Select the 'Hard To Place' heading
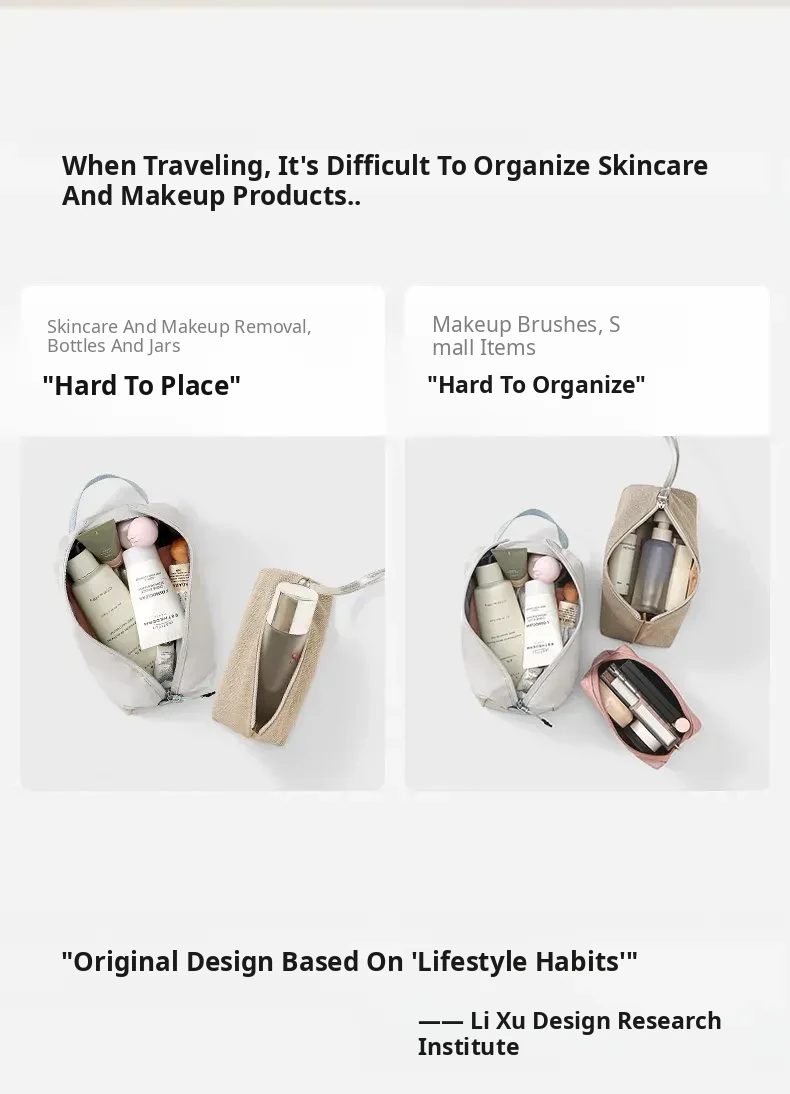The height and width of the screenshot is (1094, 790). pyautogui.click(x=141, y=385)
